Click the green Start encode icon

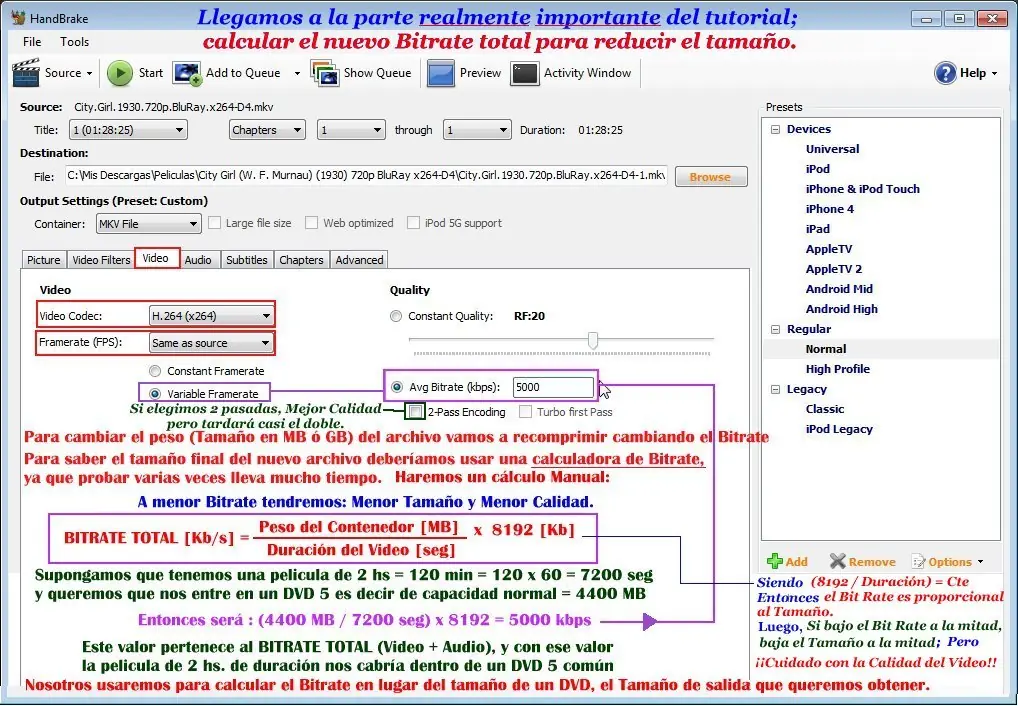point(119,73)
